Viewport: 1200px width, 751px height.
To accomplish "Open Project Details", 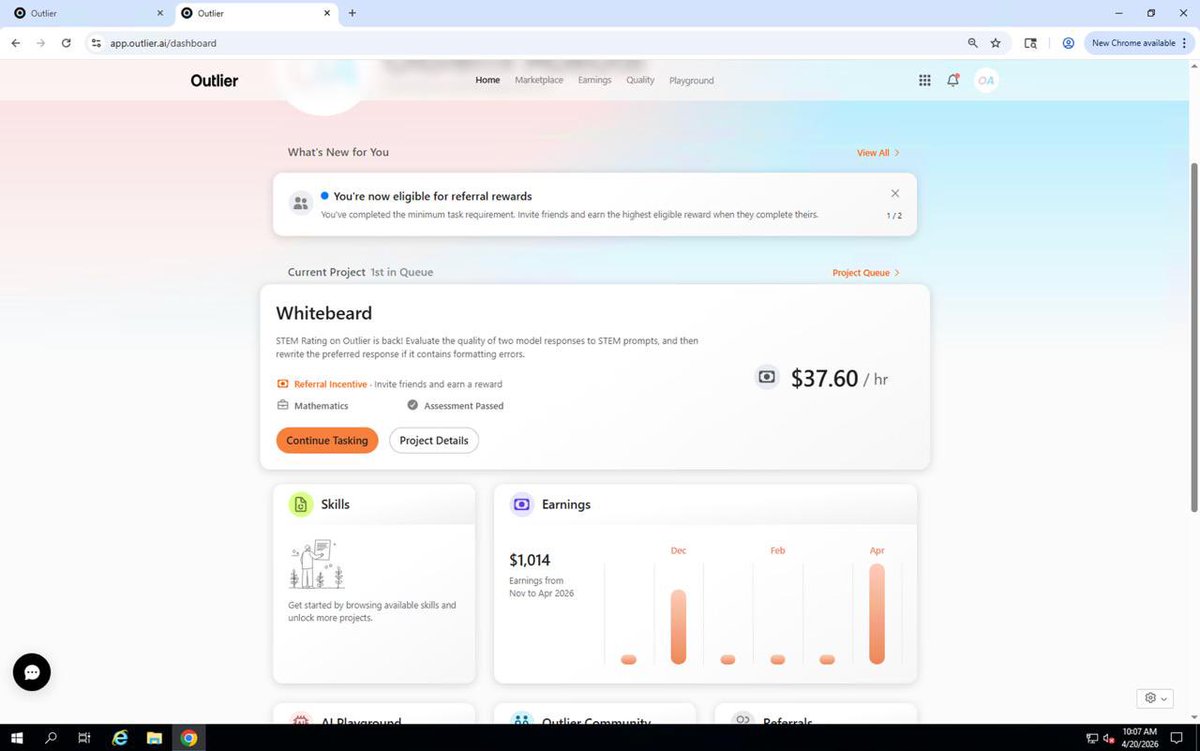I will 434,440.
